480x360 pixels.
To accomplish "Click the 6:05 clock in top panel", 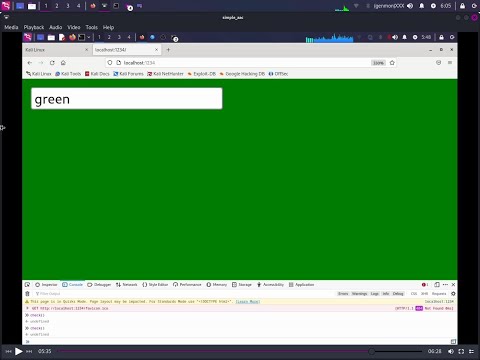I will [x=446, y=6].
